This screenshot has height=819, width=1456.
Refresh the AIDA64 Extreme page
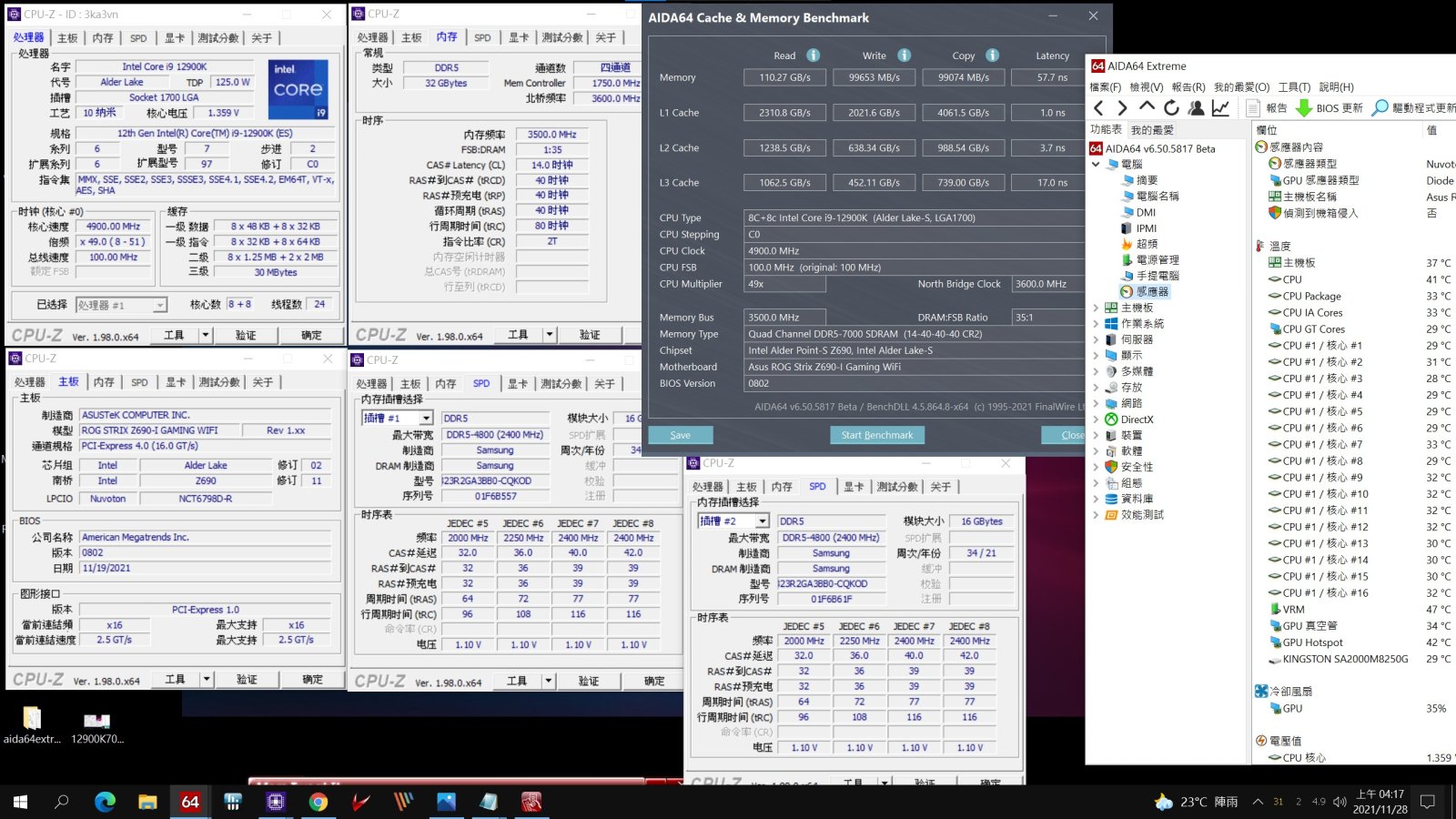(1171, 108)
